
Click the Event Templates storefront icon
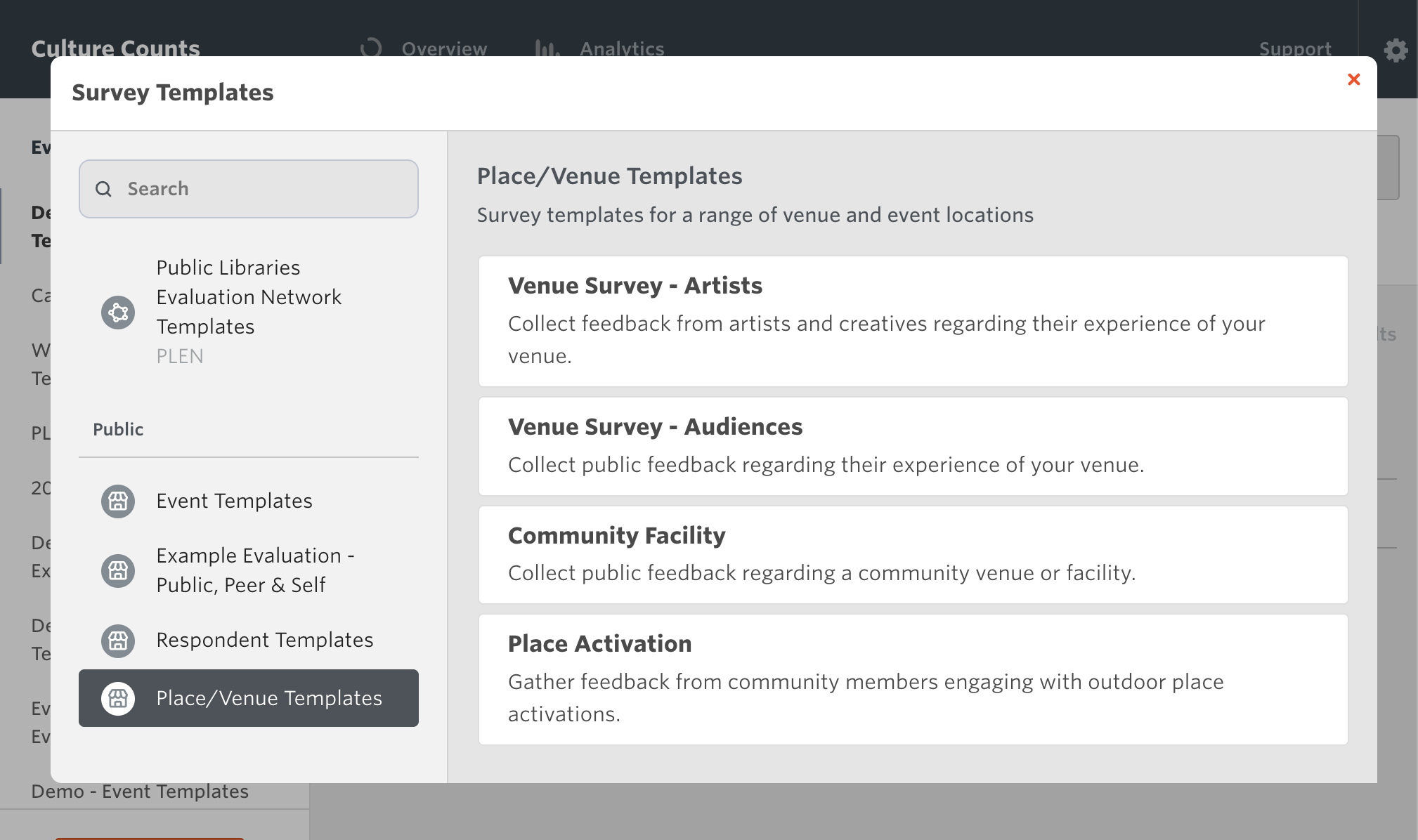[118, 501]
